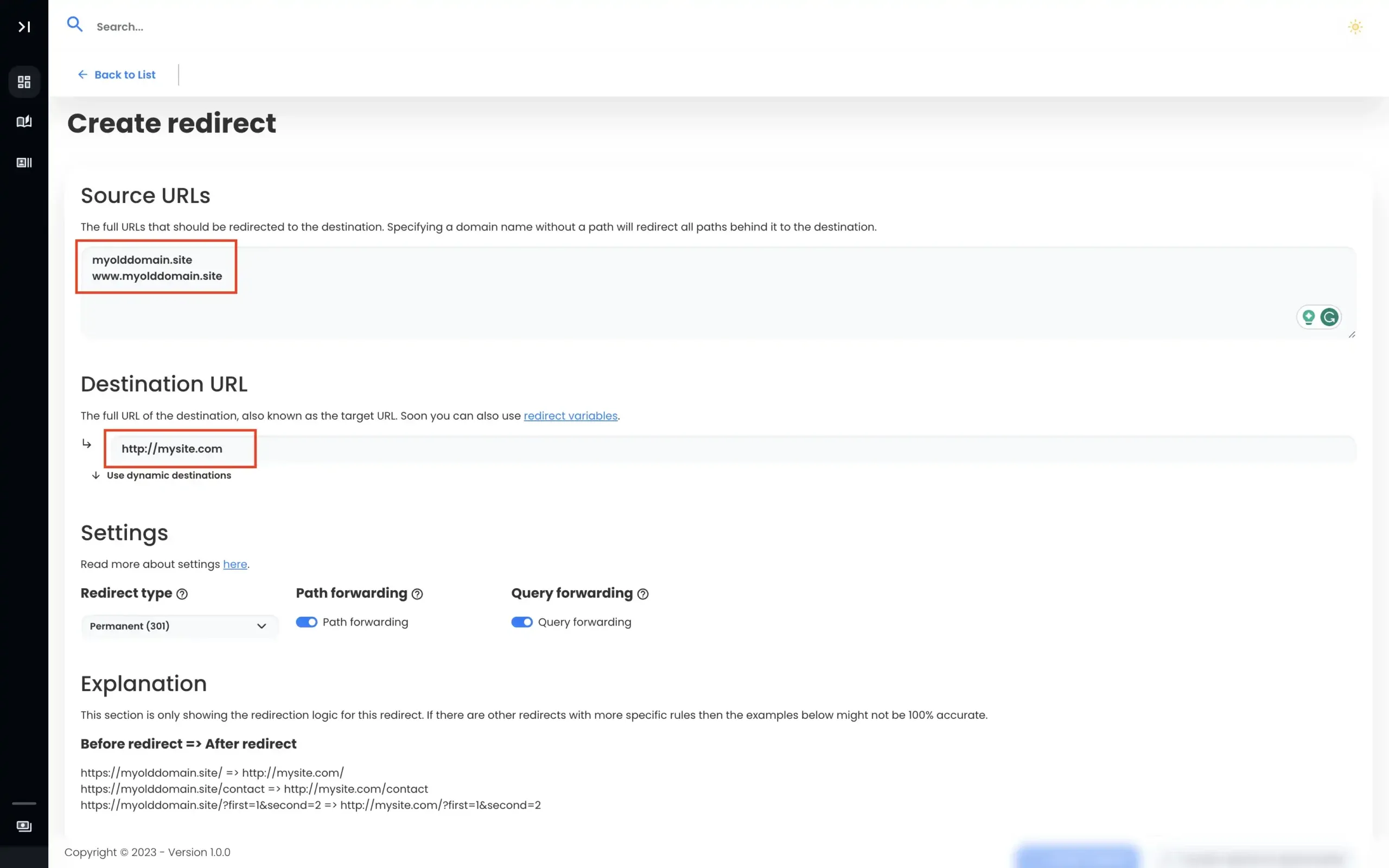Select the contacts icon in the sidebar
The width and height of the screenshot is (1389, 868).
[24, 162]
